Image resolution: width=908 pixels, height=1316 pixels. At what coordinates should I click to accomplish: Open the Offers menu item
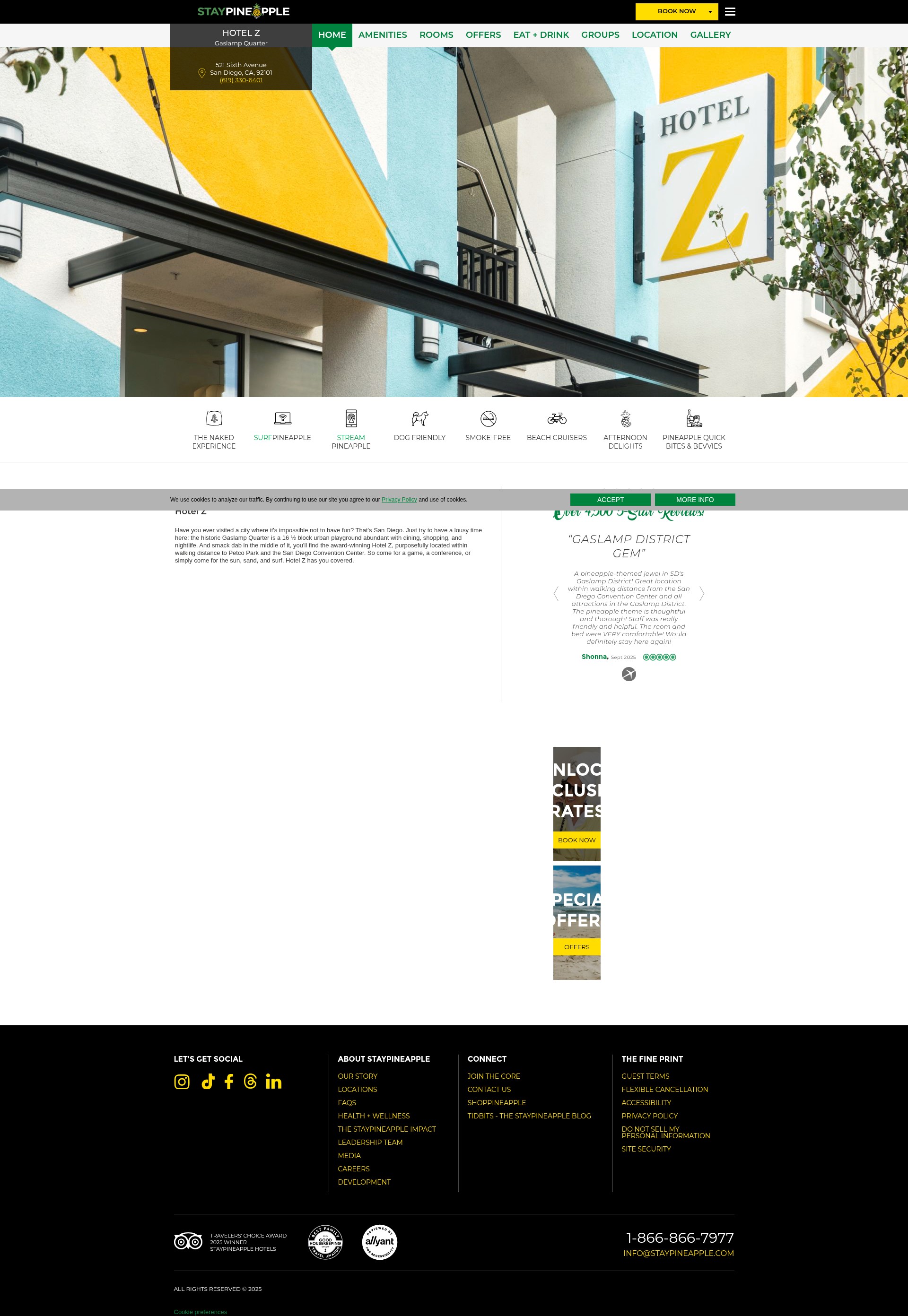[483, 35]
